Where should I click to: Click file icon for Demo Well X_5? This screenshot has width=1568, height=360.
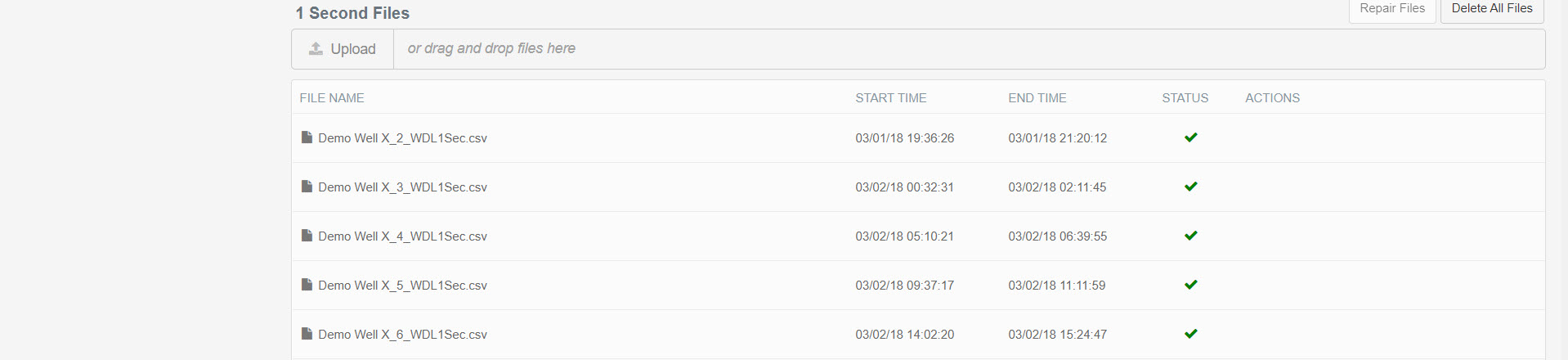[307, 285]
